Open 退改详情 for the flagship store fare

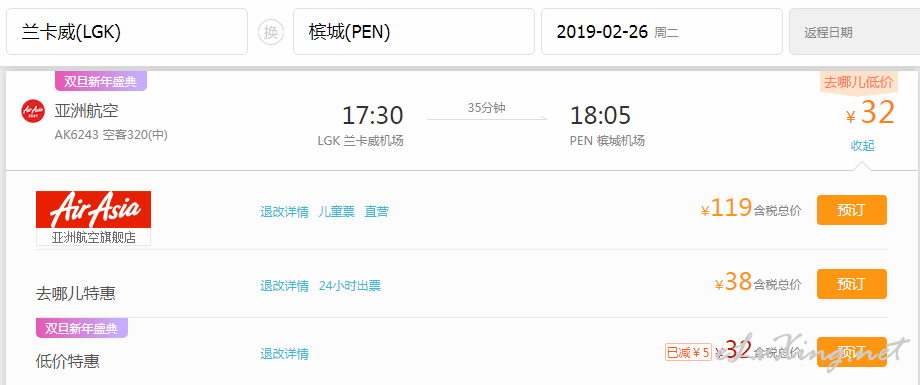click(285, 212)
